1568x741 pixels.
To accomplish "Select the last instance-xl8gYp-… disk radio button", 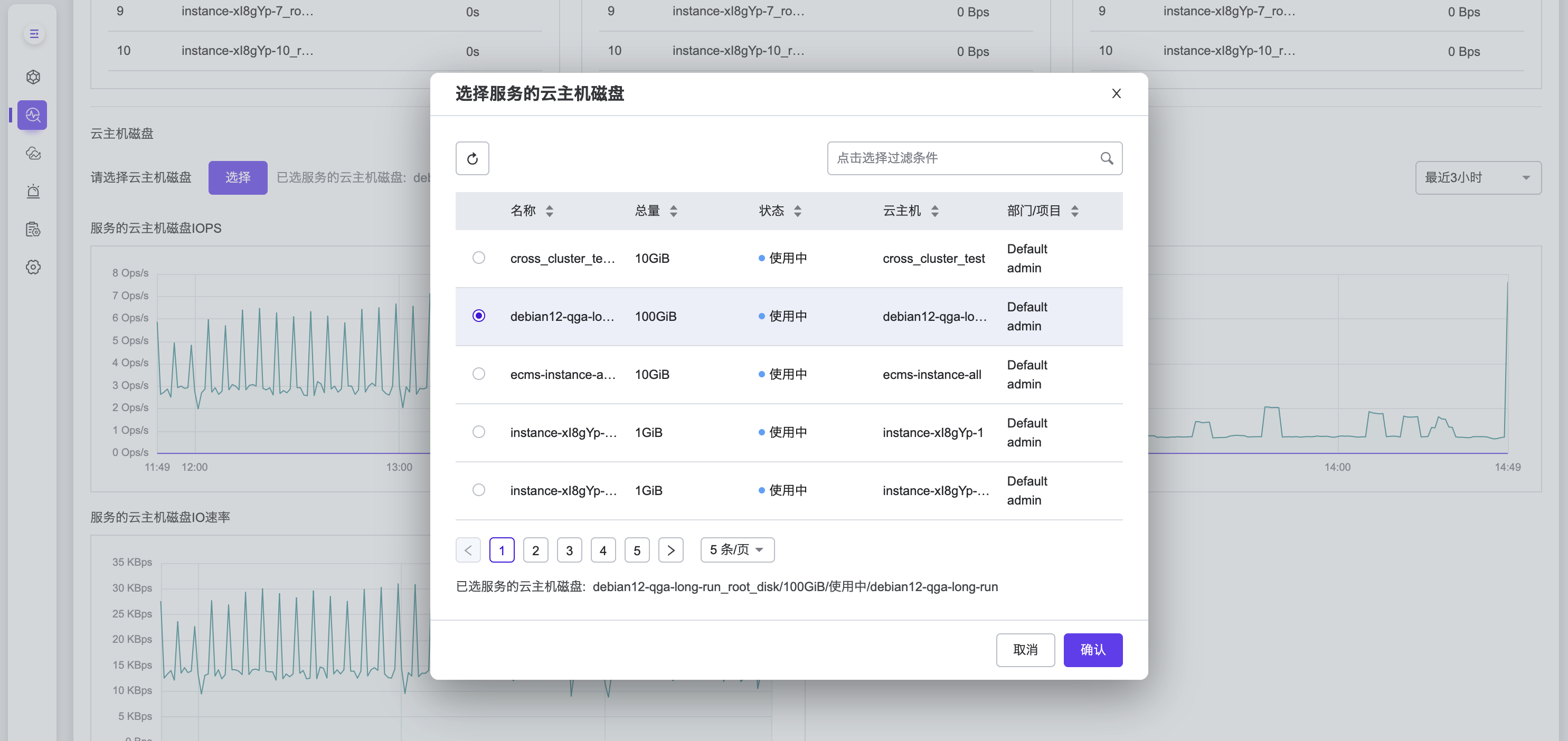I will pyautogui.click(x=478, y=490).
